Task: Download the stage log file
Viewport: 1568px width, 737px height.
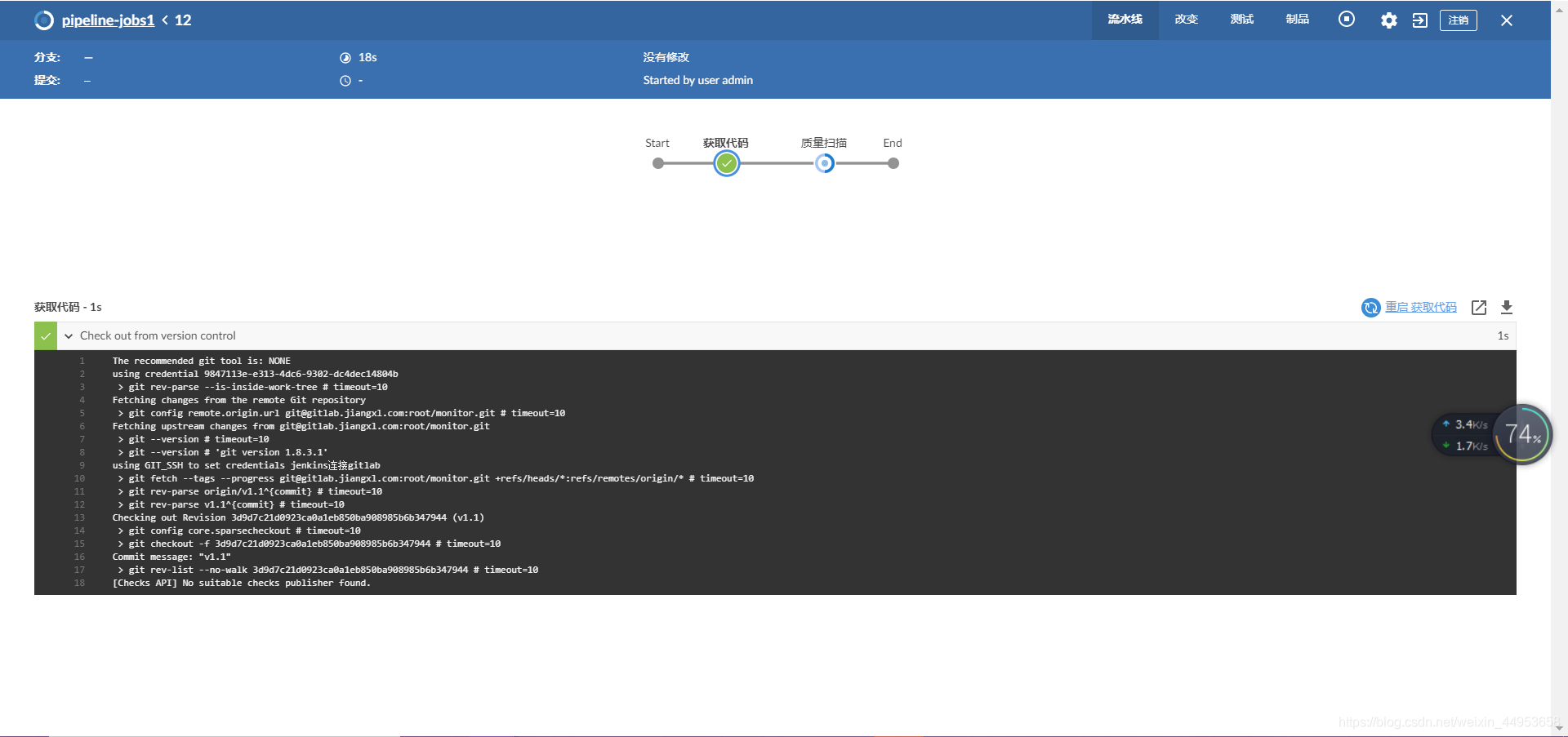Action: (1507, 308)
